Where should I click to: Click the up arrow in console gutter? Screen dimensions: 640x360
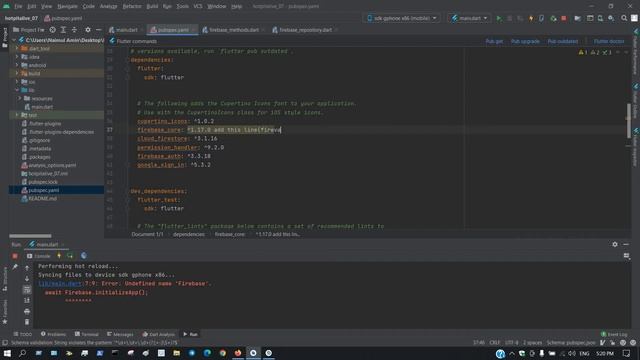tap(27, 268)
